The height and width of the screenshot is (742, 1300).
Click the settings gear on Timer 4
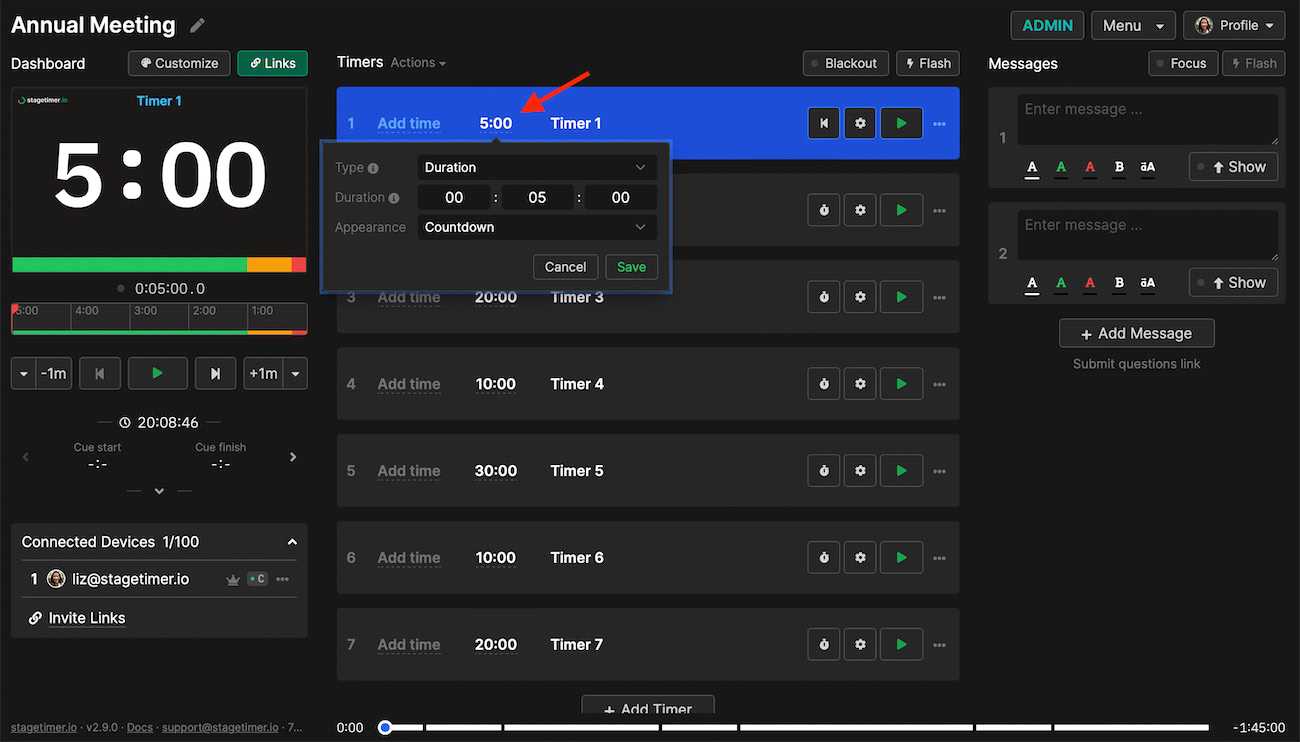860,383
